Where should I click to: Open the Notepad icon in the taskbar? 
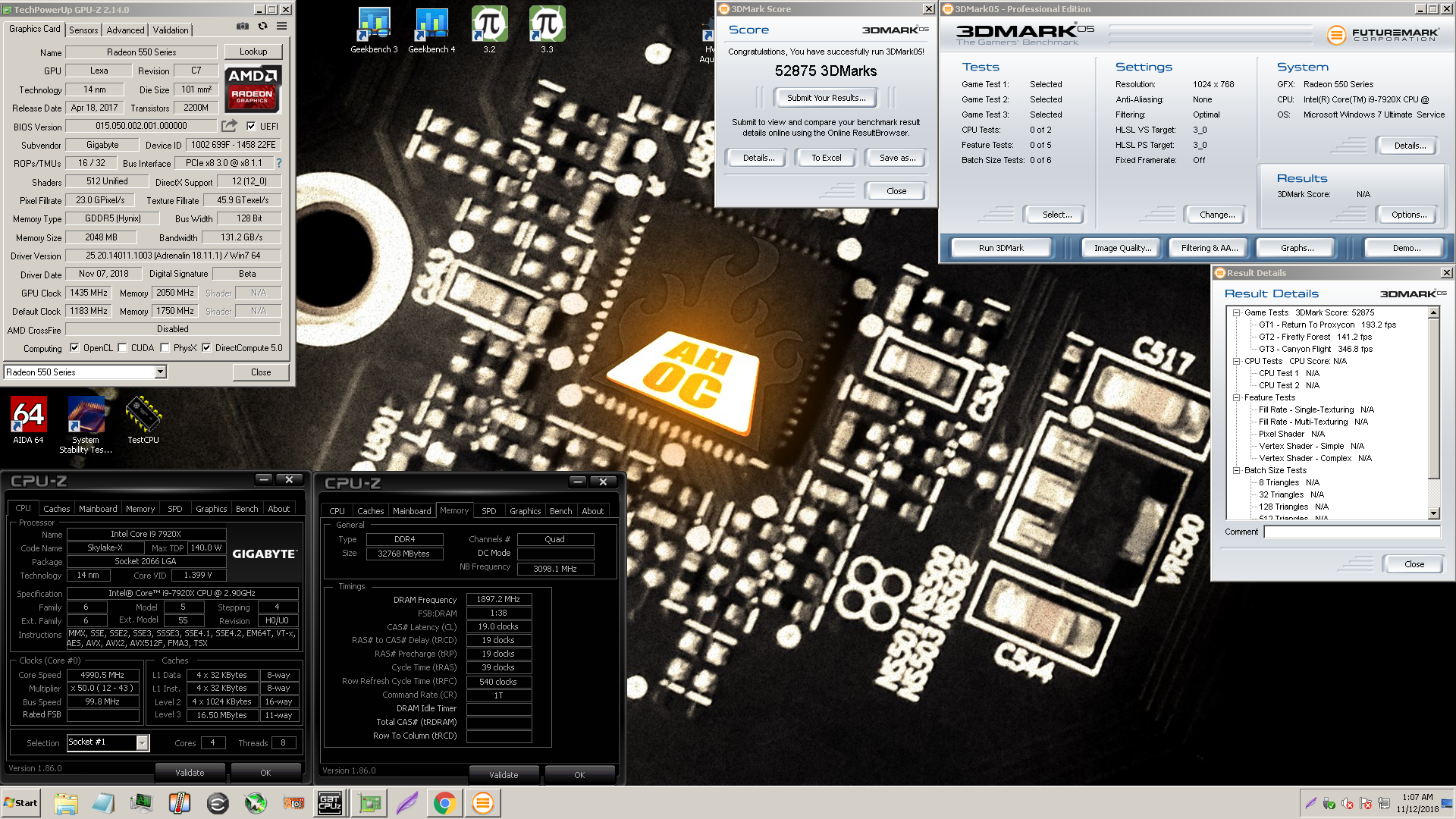(104, 803)
